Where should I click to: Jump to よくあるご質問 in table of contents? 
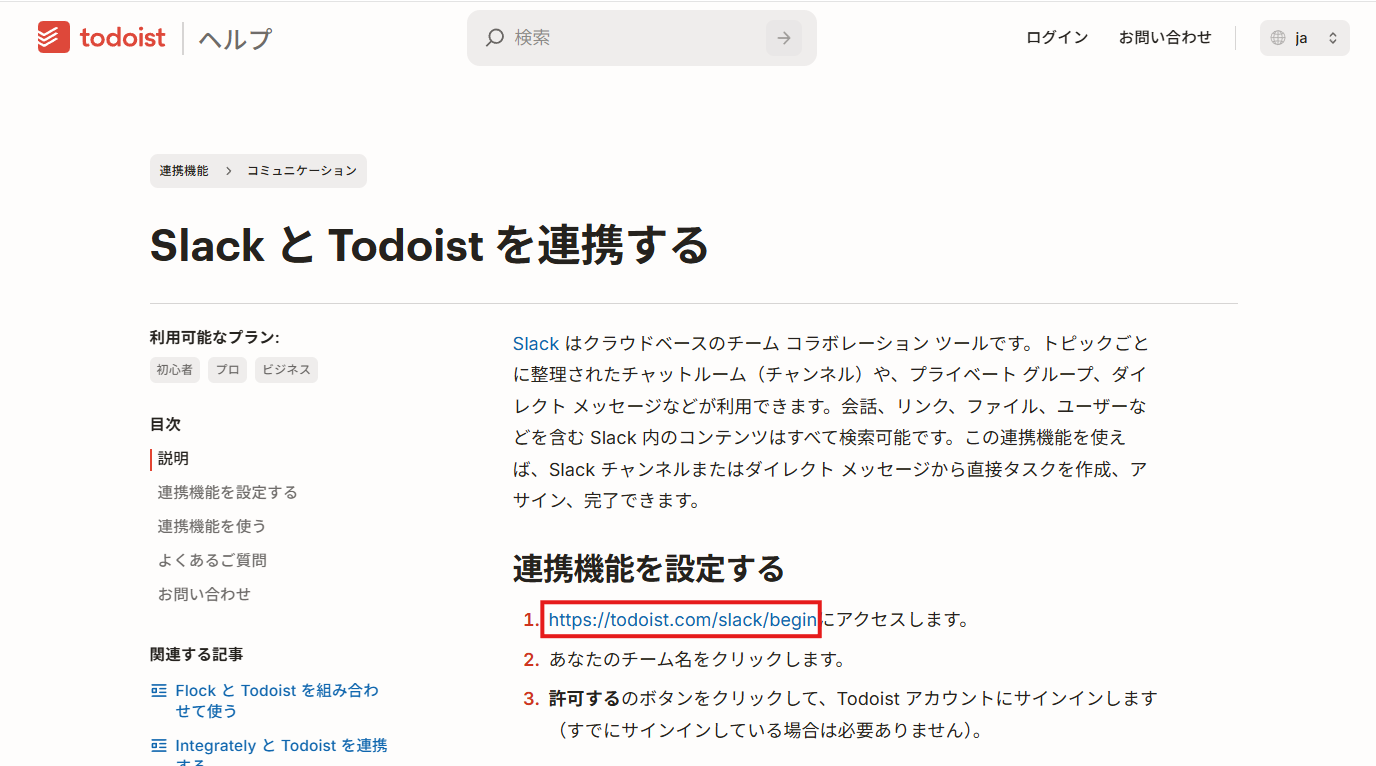(212, 561)
